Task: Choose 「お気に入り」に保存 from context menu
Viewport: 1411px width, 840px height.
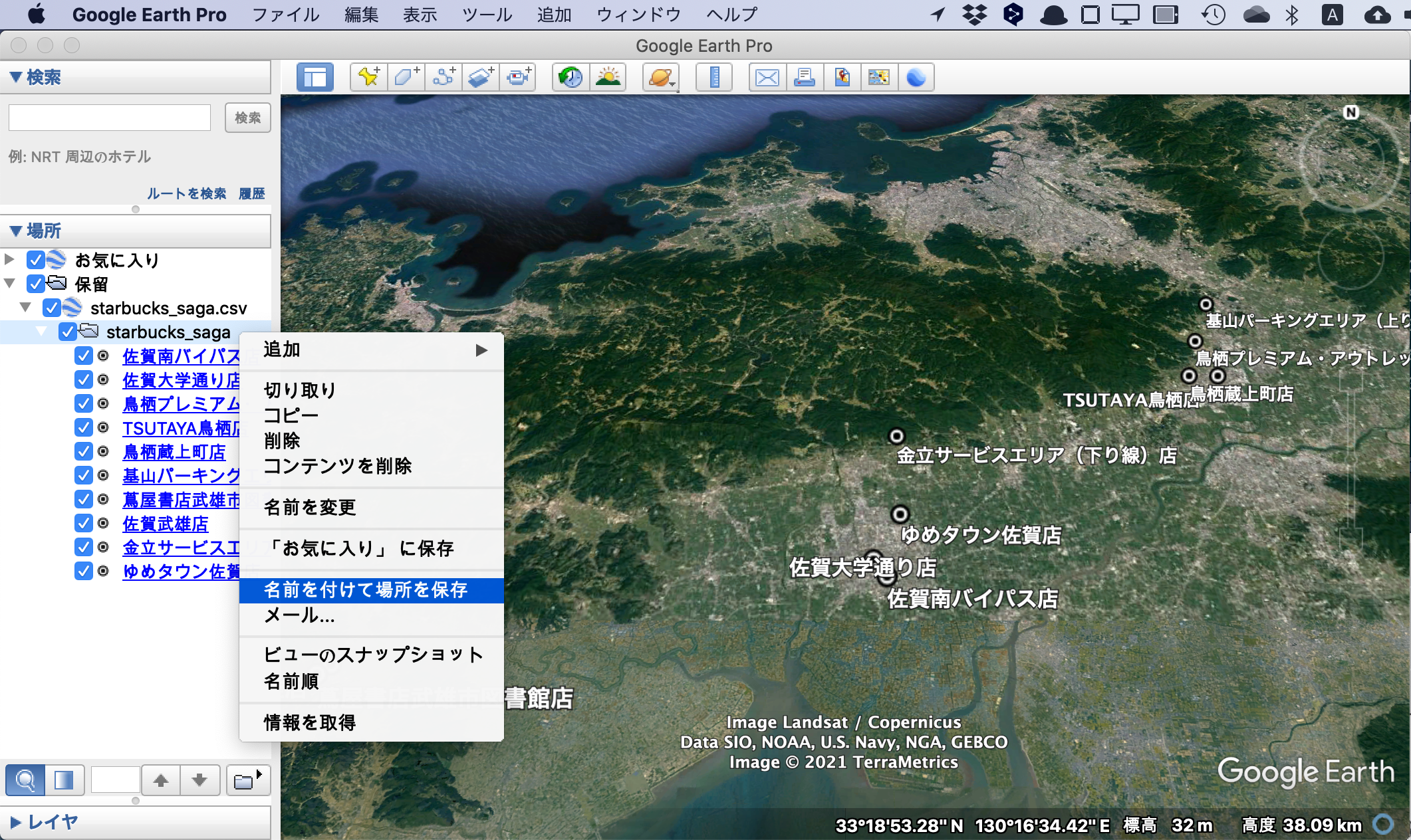Action: tap(371, 549)
